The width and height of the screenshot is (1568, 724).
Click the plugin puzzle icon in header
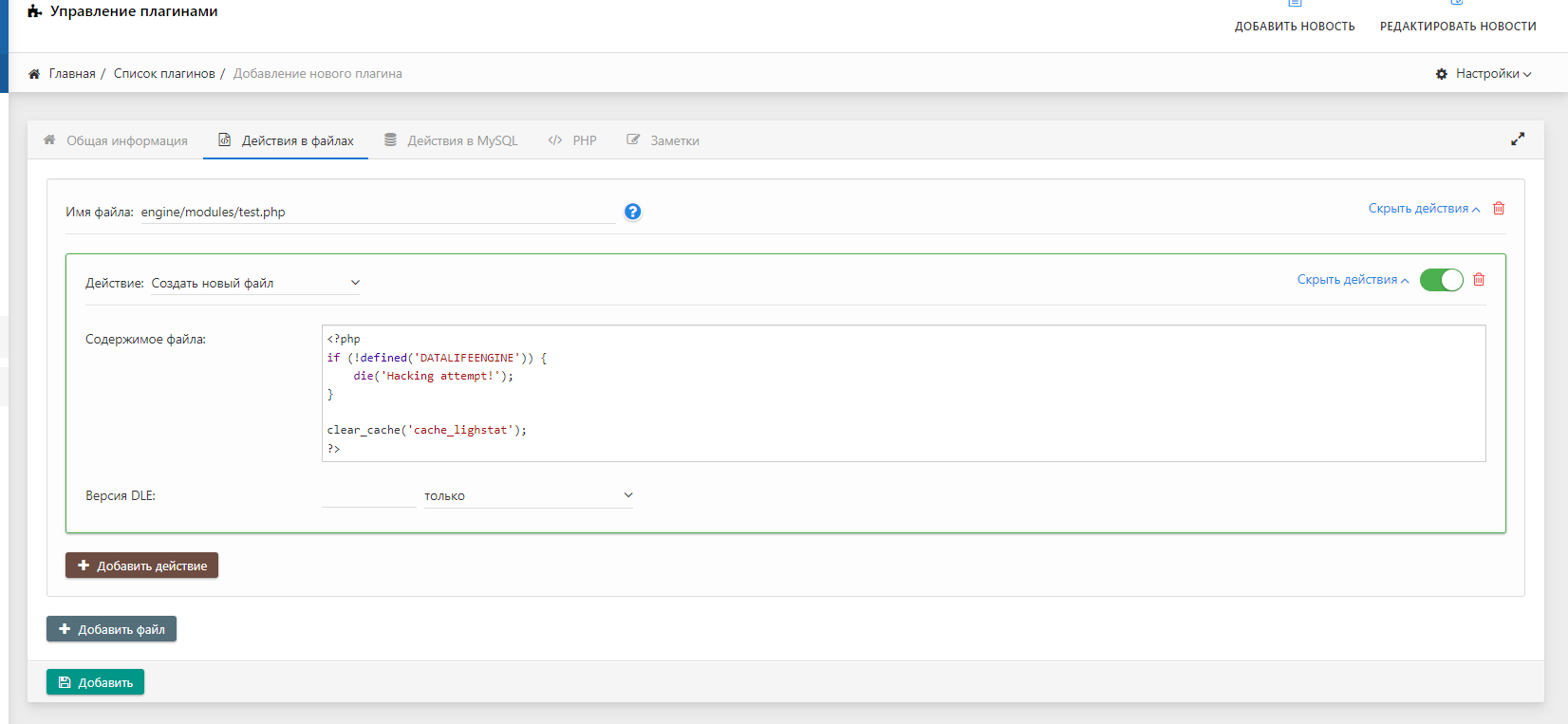[x=35, y=11]
